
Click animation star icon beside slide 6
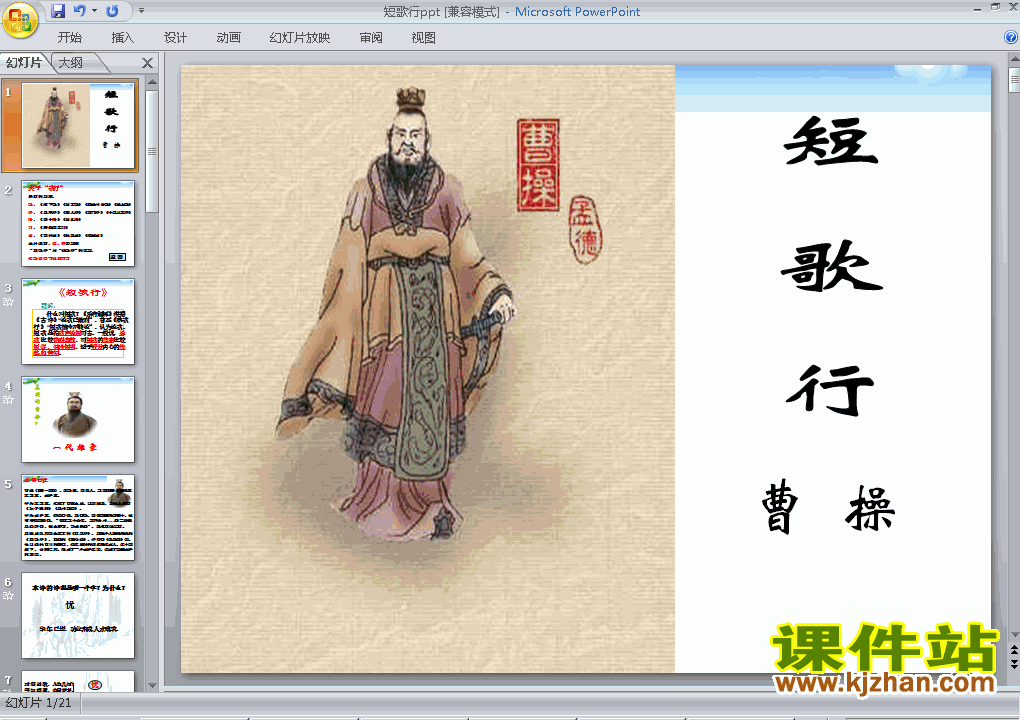(x=8, y=596)
